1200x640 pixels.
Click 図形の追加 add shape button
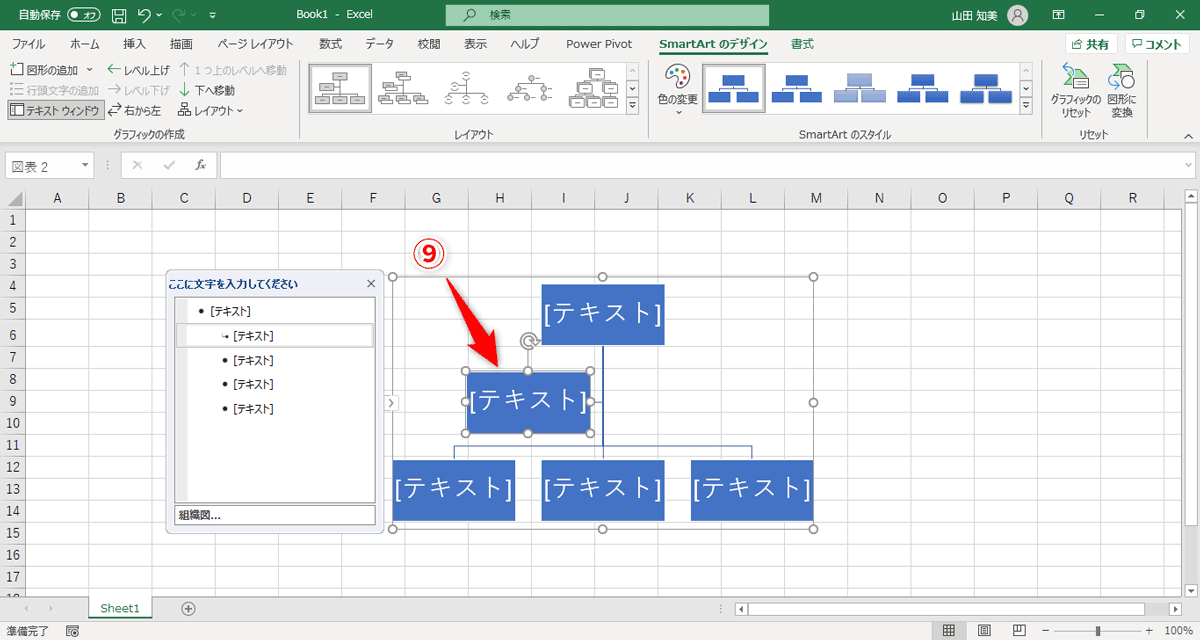pos(44,70)
